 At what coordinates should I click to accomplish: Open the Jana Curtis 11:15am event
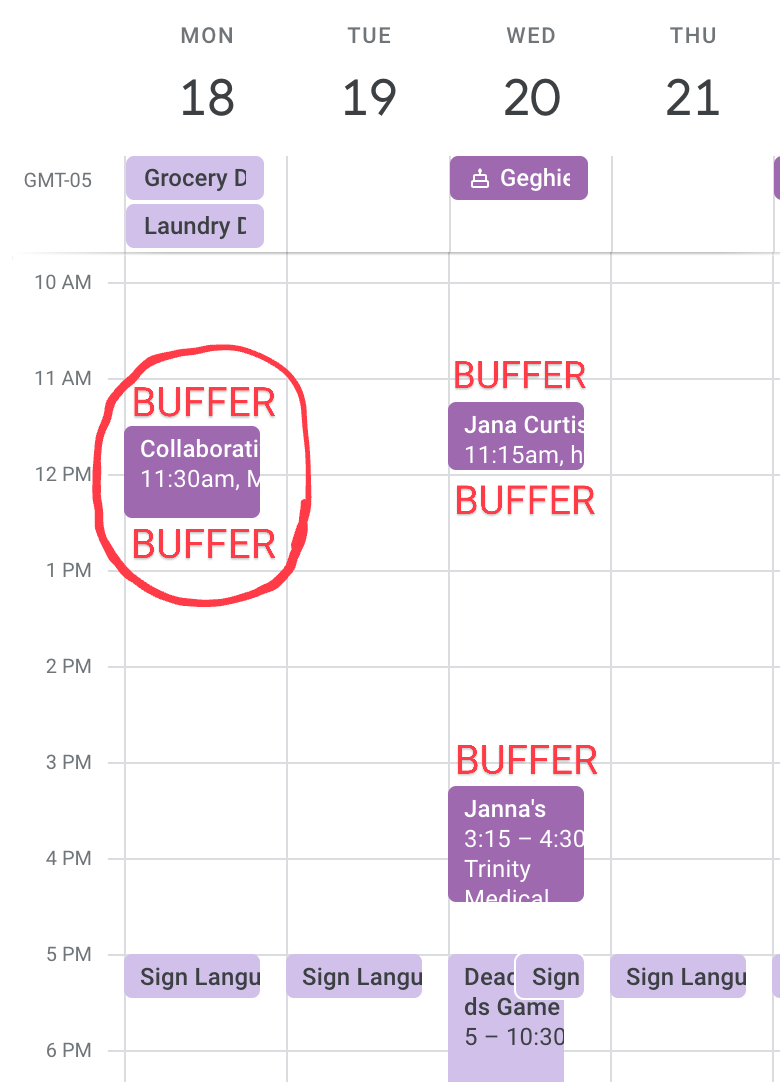pos(516,436)
